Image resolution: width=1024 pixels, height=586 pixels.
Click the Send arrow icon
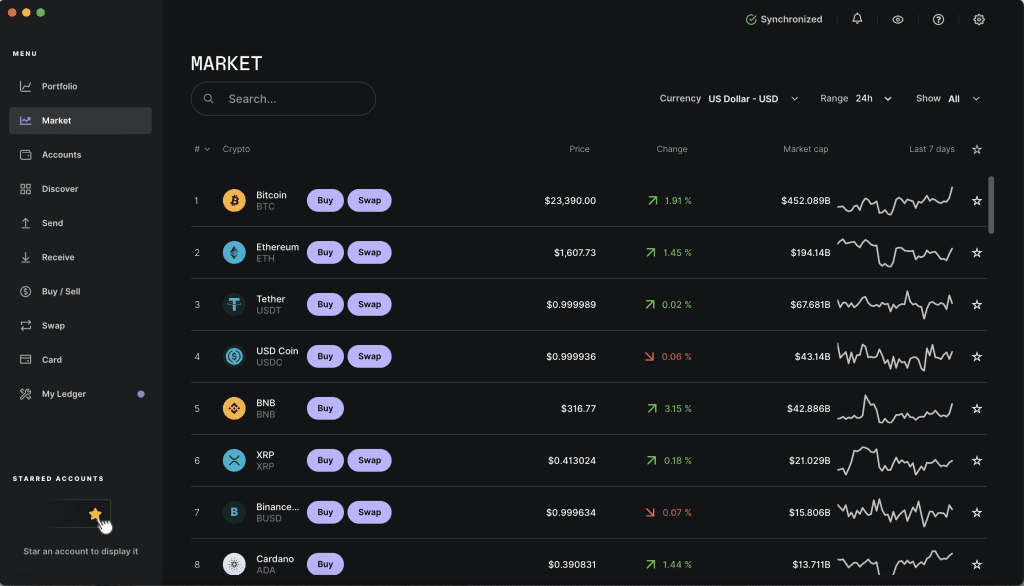pyautogui.click(x=27, y=222)
